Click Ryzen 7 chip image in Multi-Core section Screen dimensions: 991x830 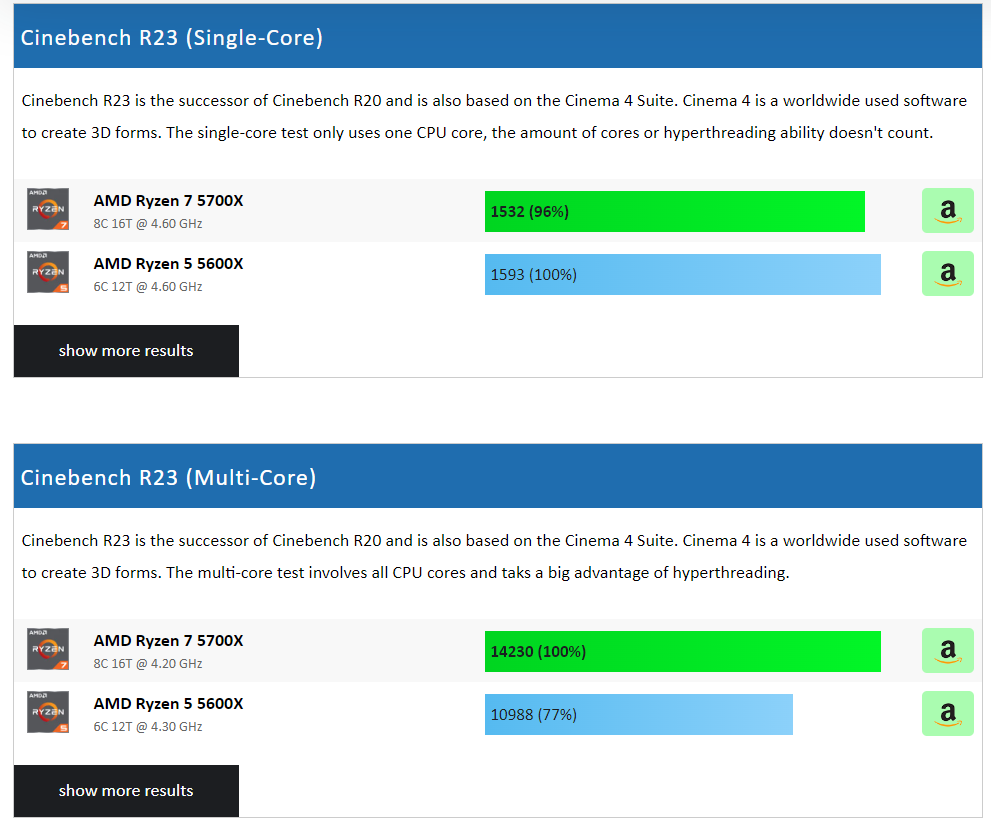click(48, 649)
